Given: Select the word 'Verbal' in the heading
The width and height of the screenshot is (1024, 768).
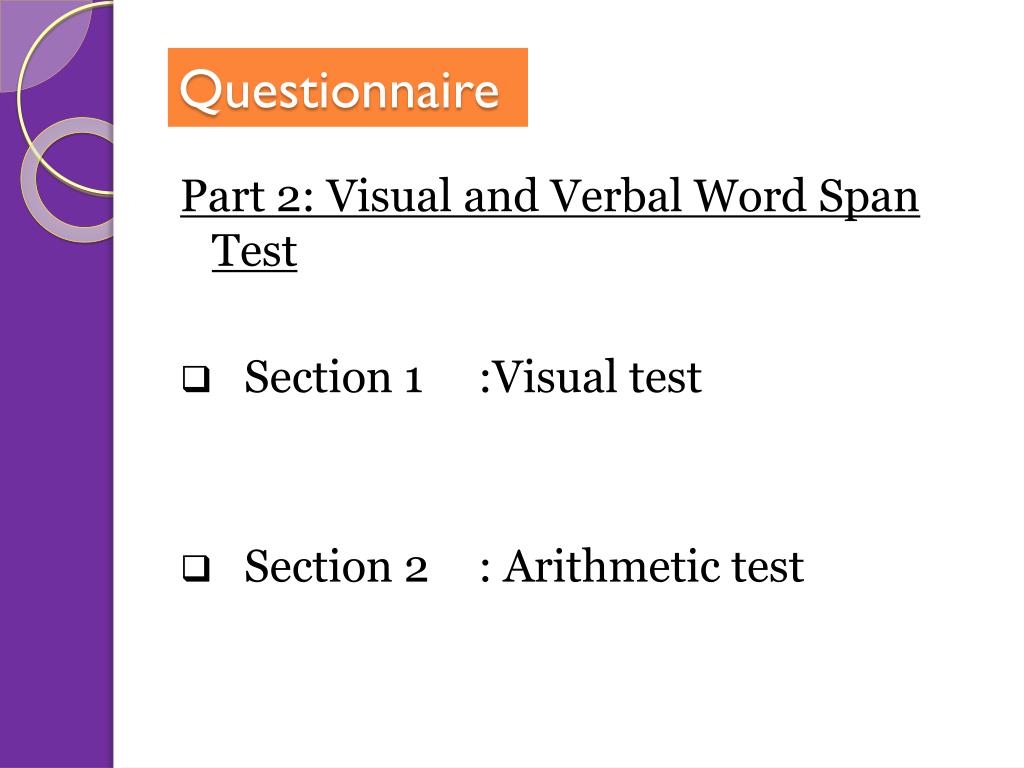Looking at the screenshot, I should 616,195.
